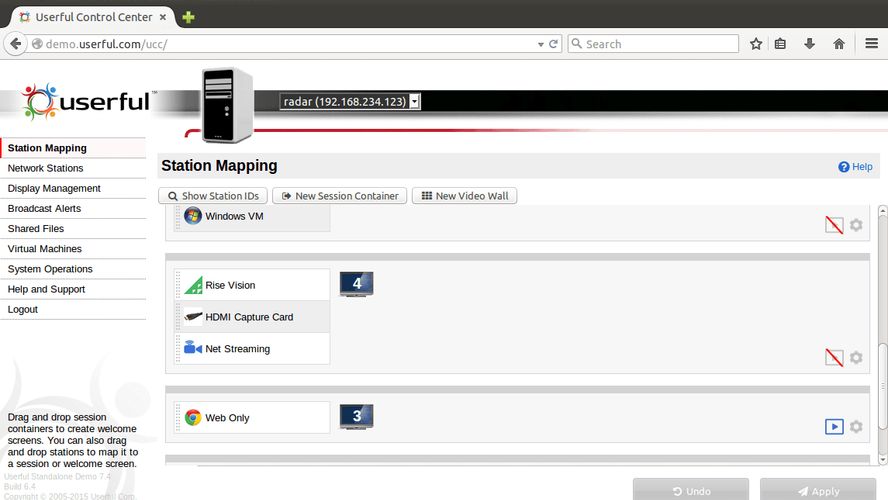
Task: Select the HDMI Capture Card icon
Action: pos(193,317)
